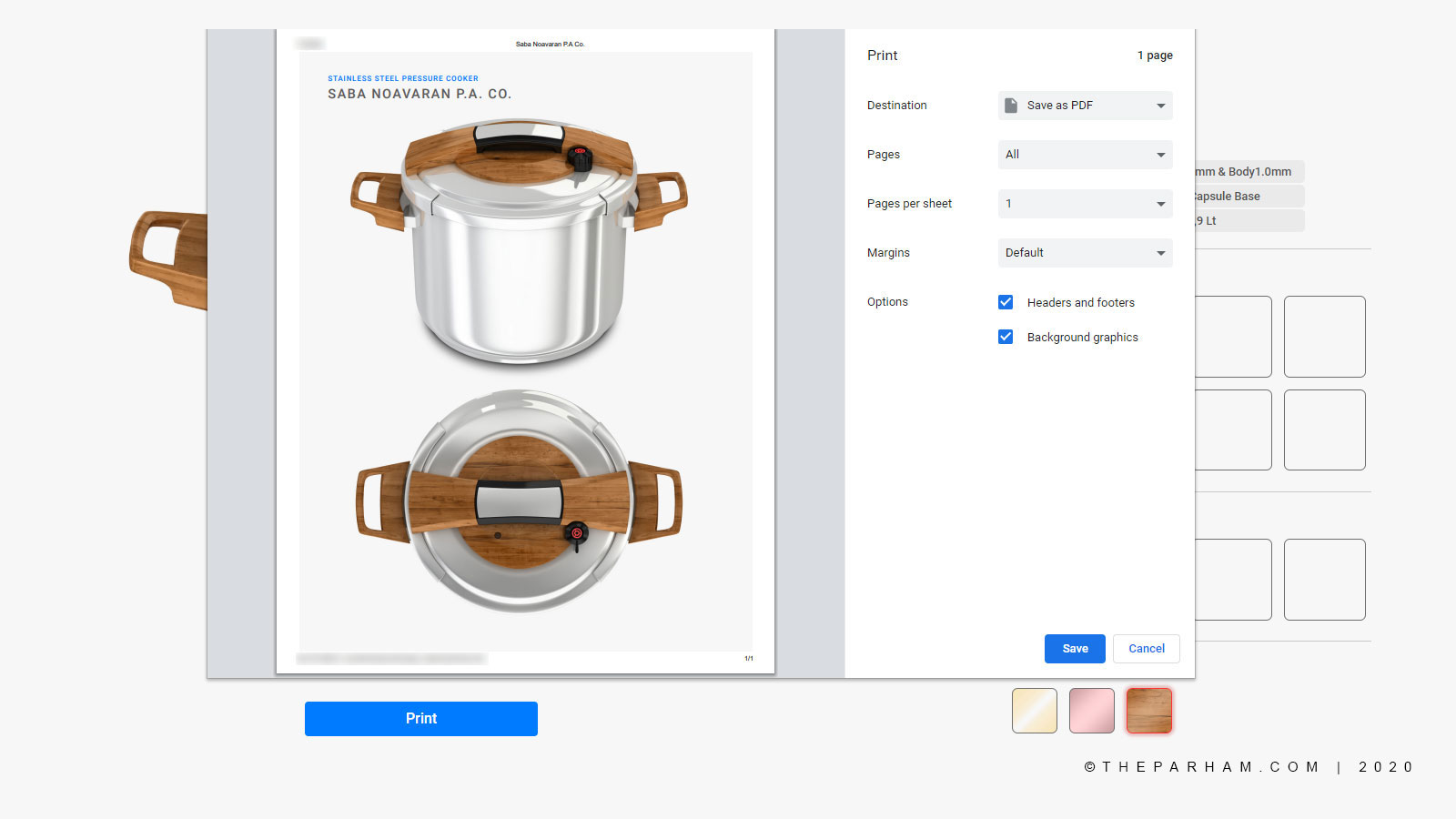
Task: Uncheck Headers and footers checkbox
Action: [x=1006, y=302]
